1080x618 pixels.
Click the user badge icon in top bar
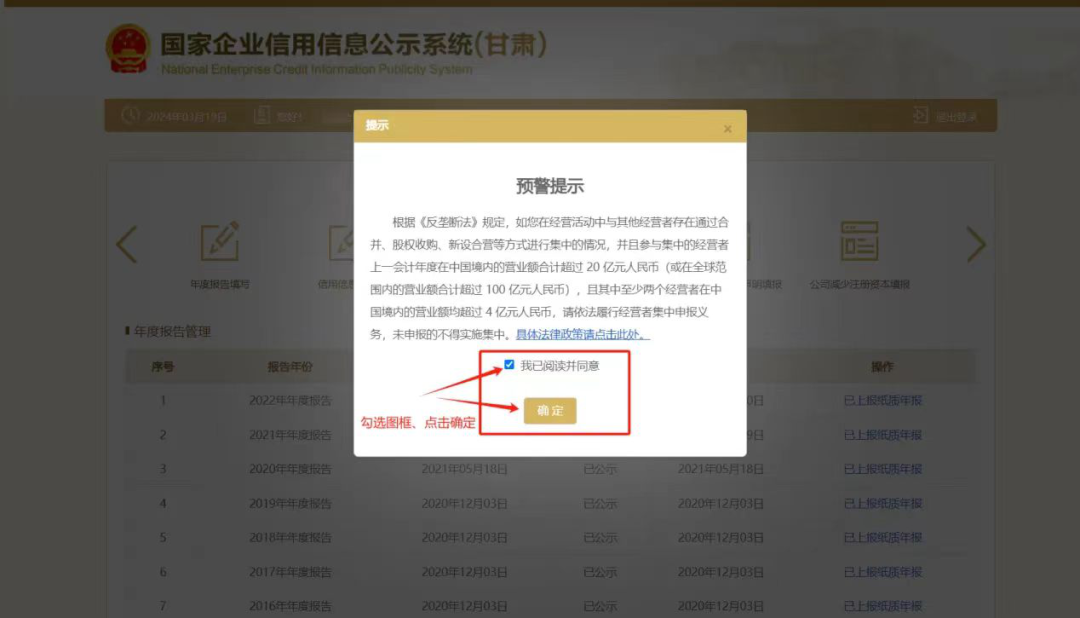pyautogui.click(x=262, y=116)
